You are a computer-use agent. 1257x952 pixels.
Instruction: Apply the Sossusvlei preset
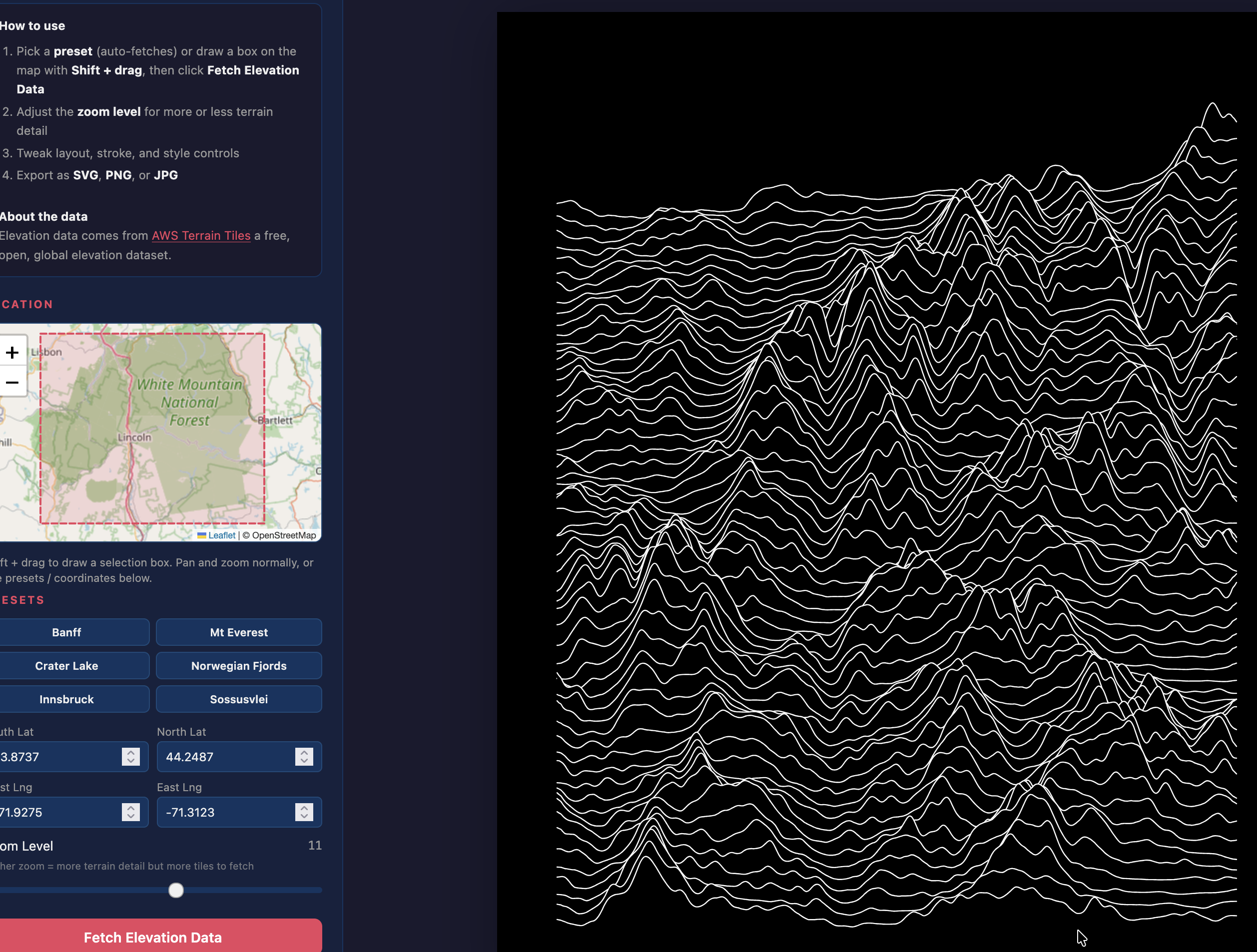[x=239, y=699]
